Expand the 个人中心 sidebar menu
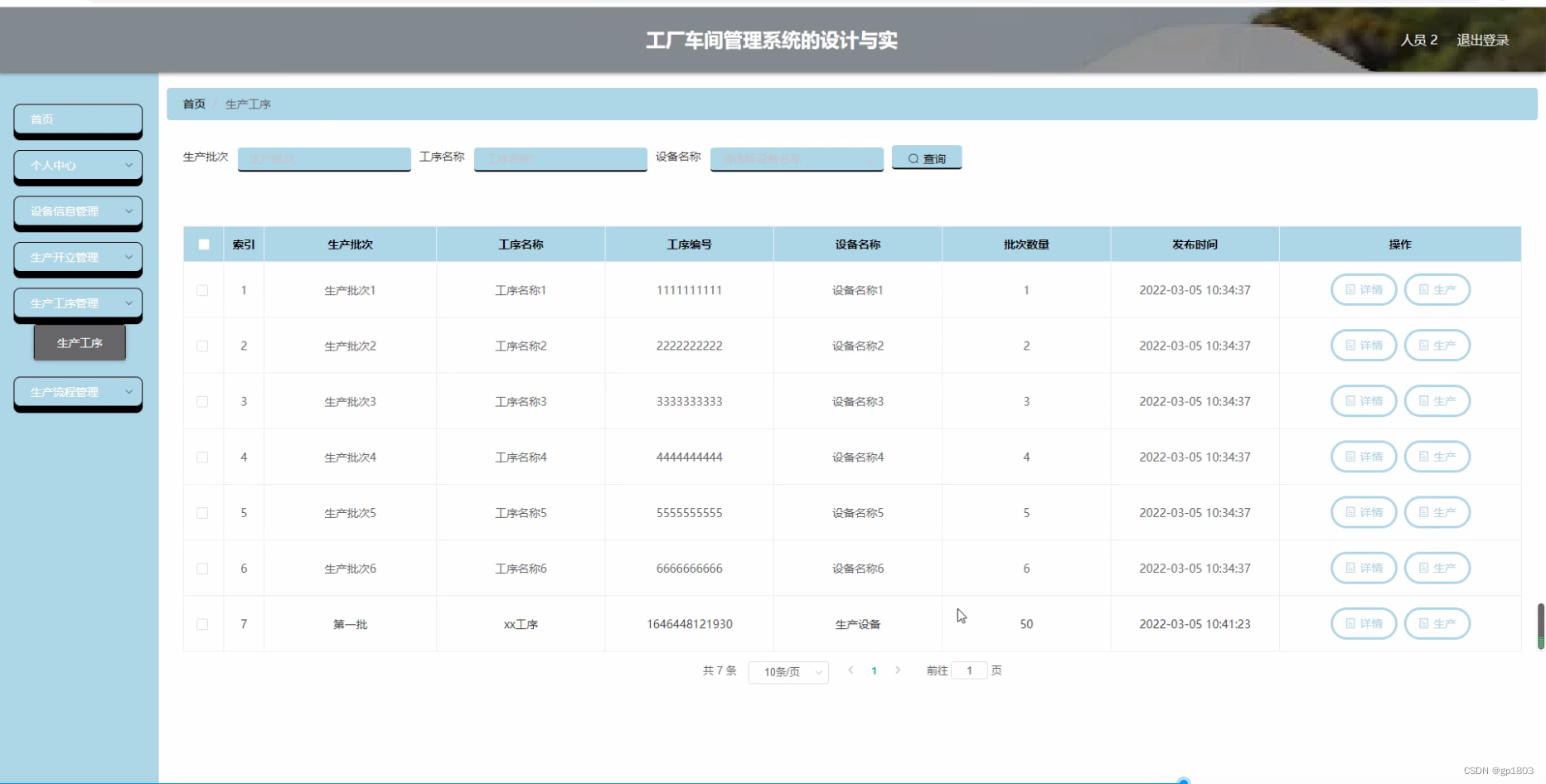 [77, 166]
